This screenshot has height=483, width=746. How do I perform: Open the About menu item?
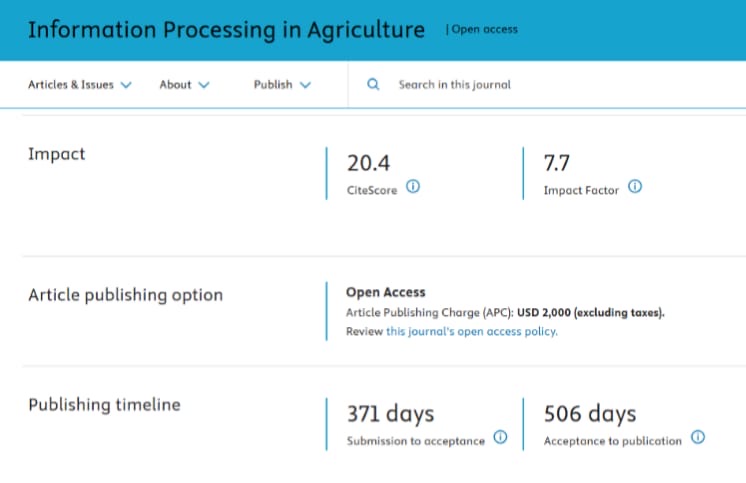(175, 85)
